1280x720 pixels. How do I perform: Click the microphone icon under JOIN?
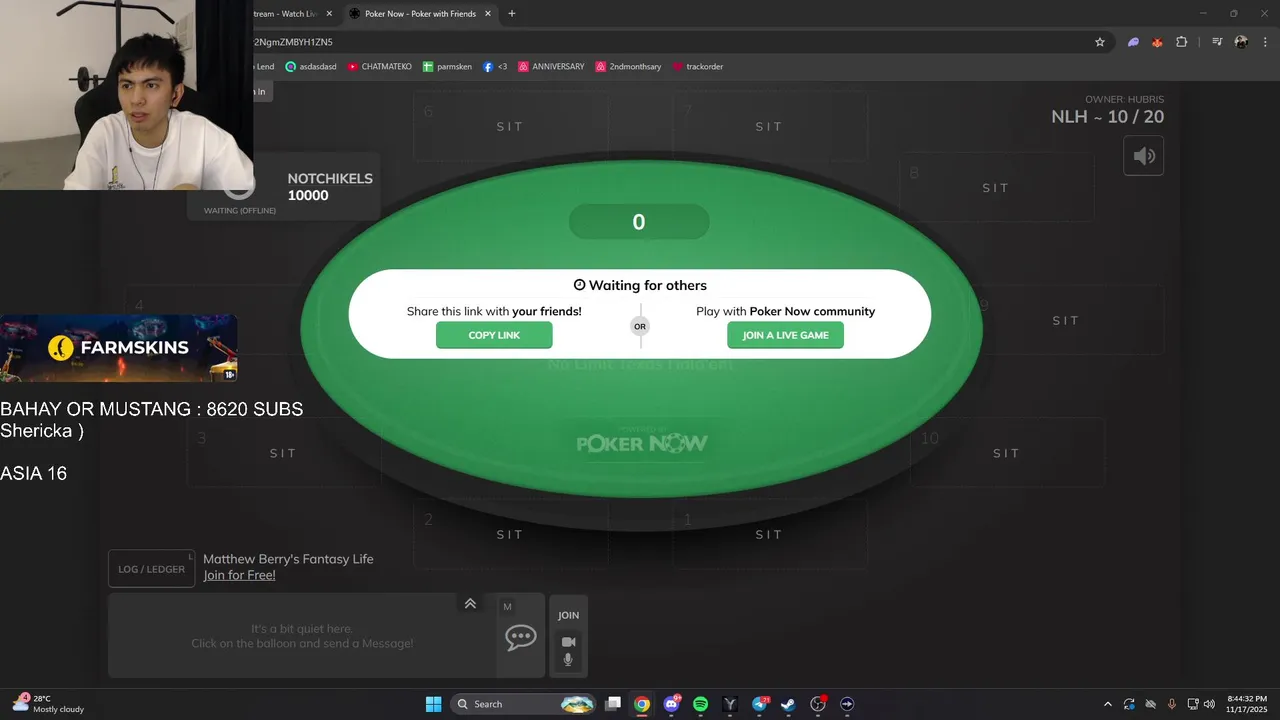pyautogui.click(x=568, y=660)
